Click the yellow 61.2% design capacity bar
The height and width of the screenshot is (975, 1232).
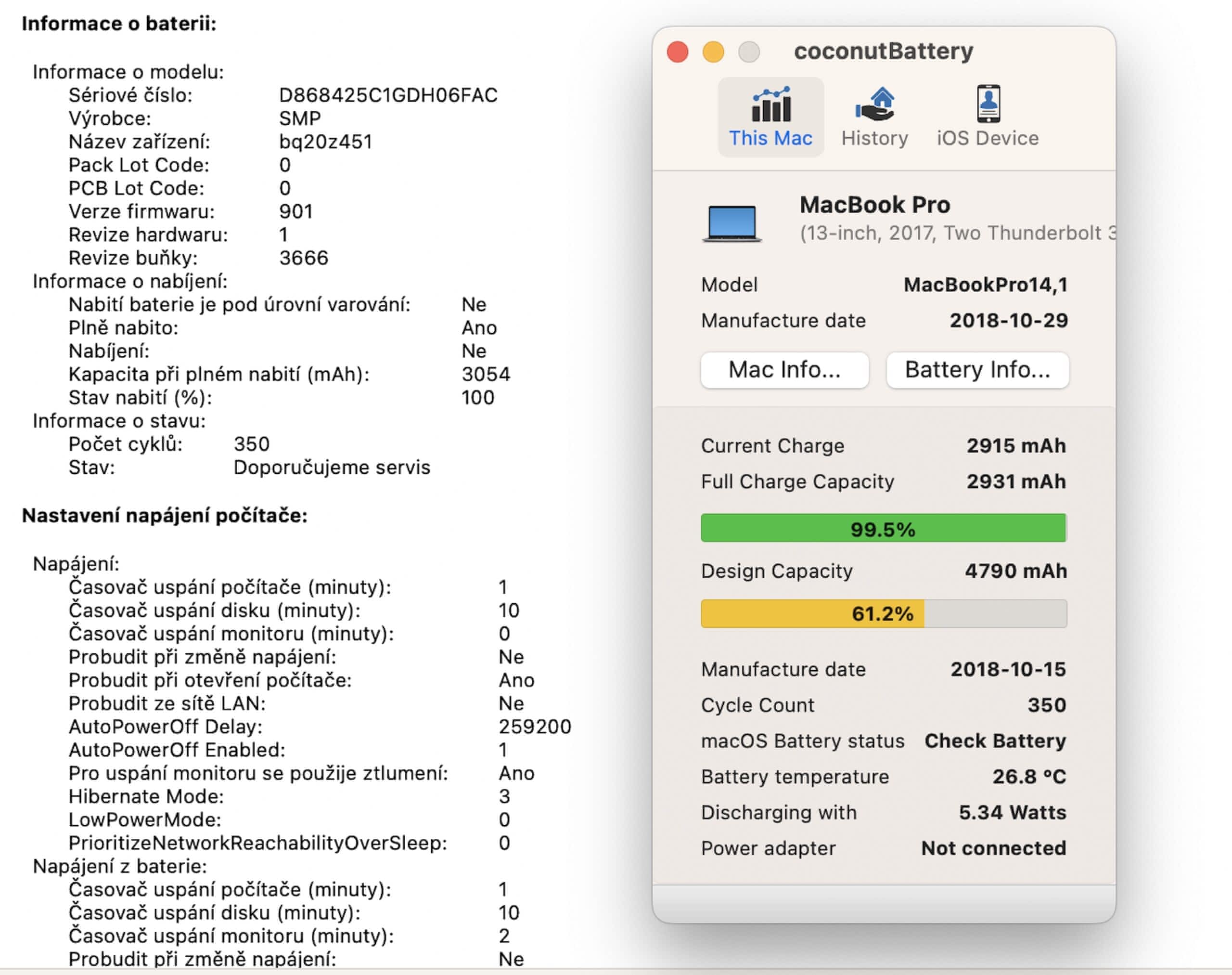pos(812,614)
